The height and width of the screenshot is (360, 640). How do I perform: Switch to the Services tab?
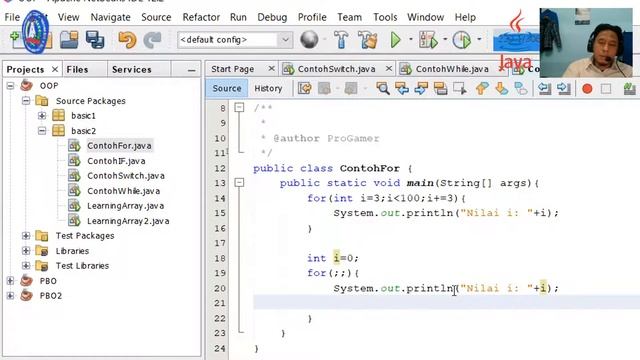coord(131,69)
